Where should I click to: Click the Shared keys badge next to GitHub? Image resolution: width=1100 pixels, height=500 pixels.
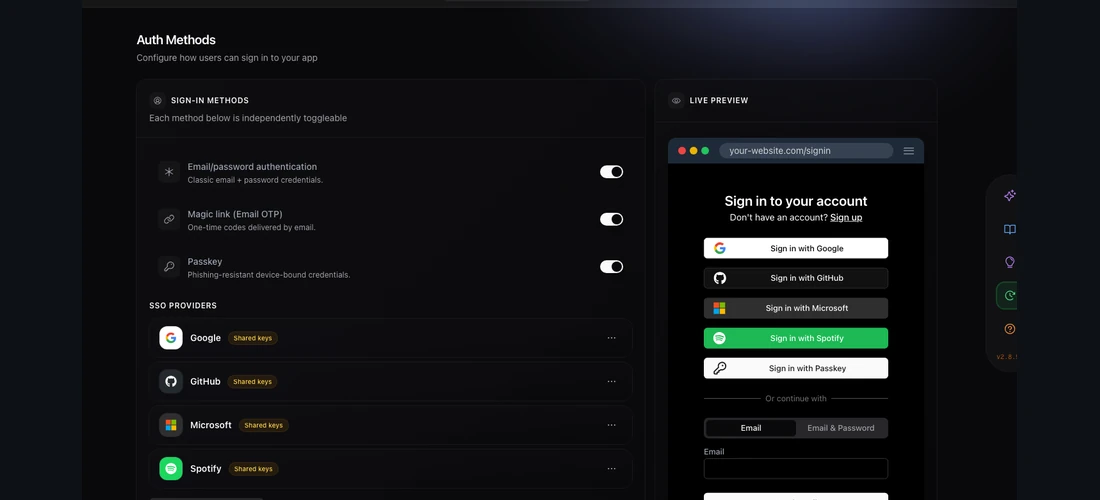[253, 381]
